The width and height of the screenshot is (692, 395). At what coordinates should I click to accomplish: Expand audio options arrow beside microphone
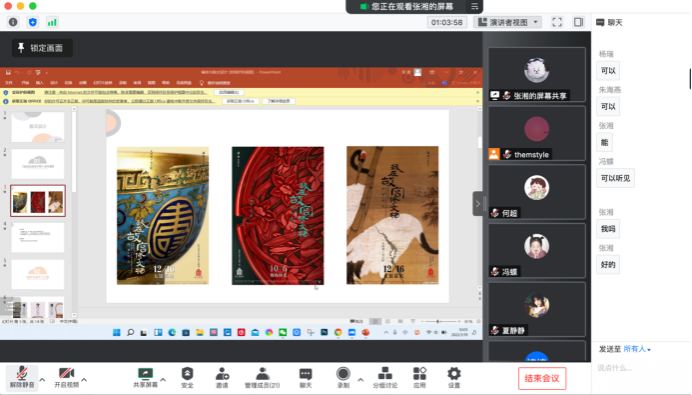(x=42, y=380)
